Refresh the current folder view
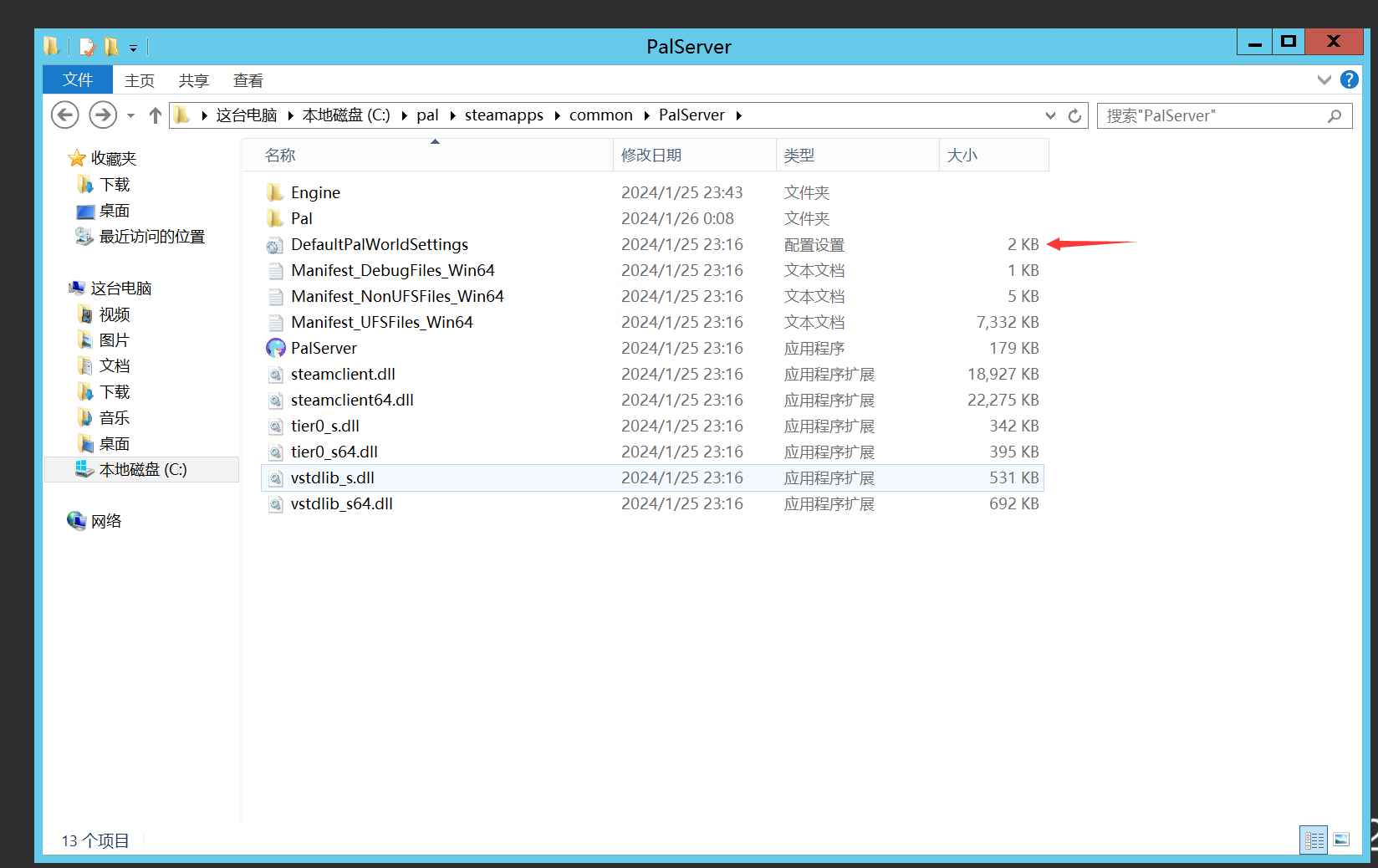This screenshot has height=868, width=1378. point(1075,115)
